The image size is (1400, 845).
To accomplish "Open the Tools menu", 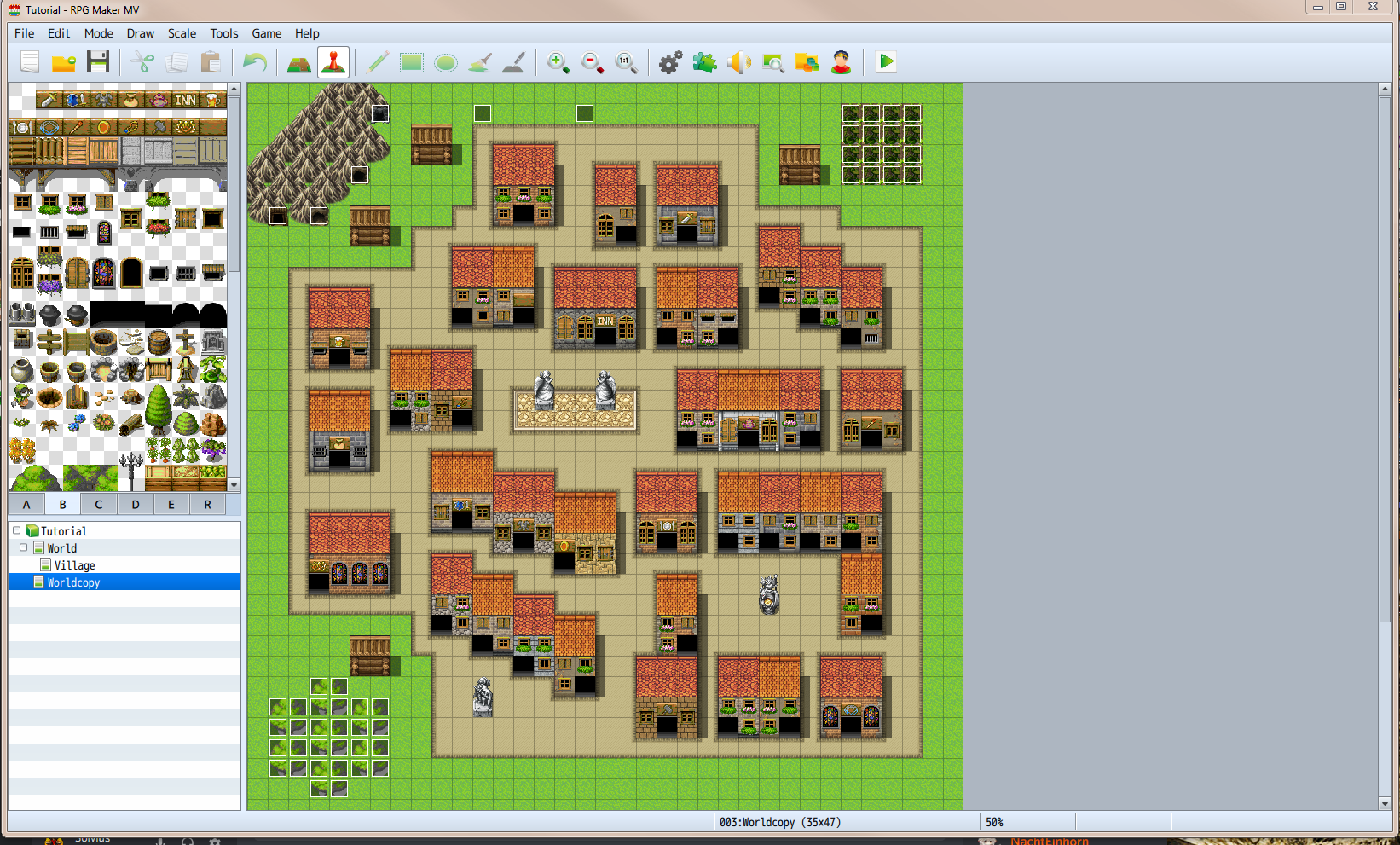I will pyautogui.click(x=224, y=33).
